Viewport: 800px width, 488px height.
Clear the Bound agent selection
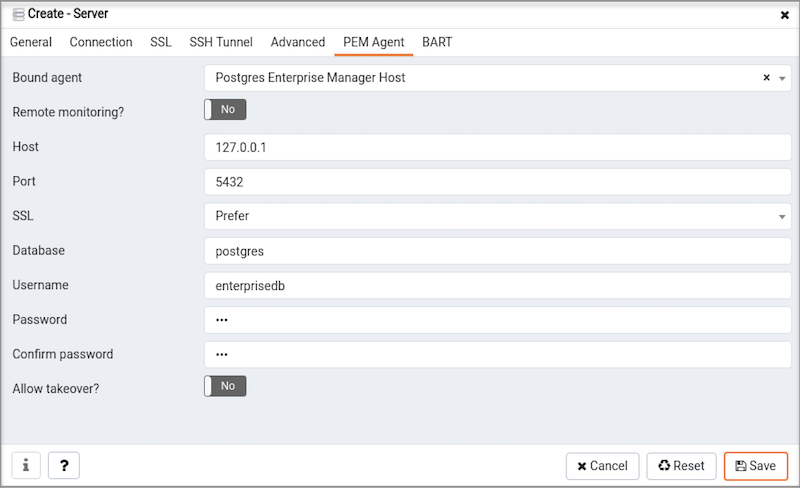(x=766, y=78)
